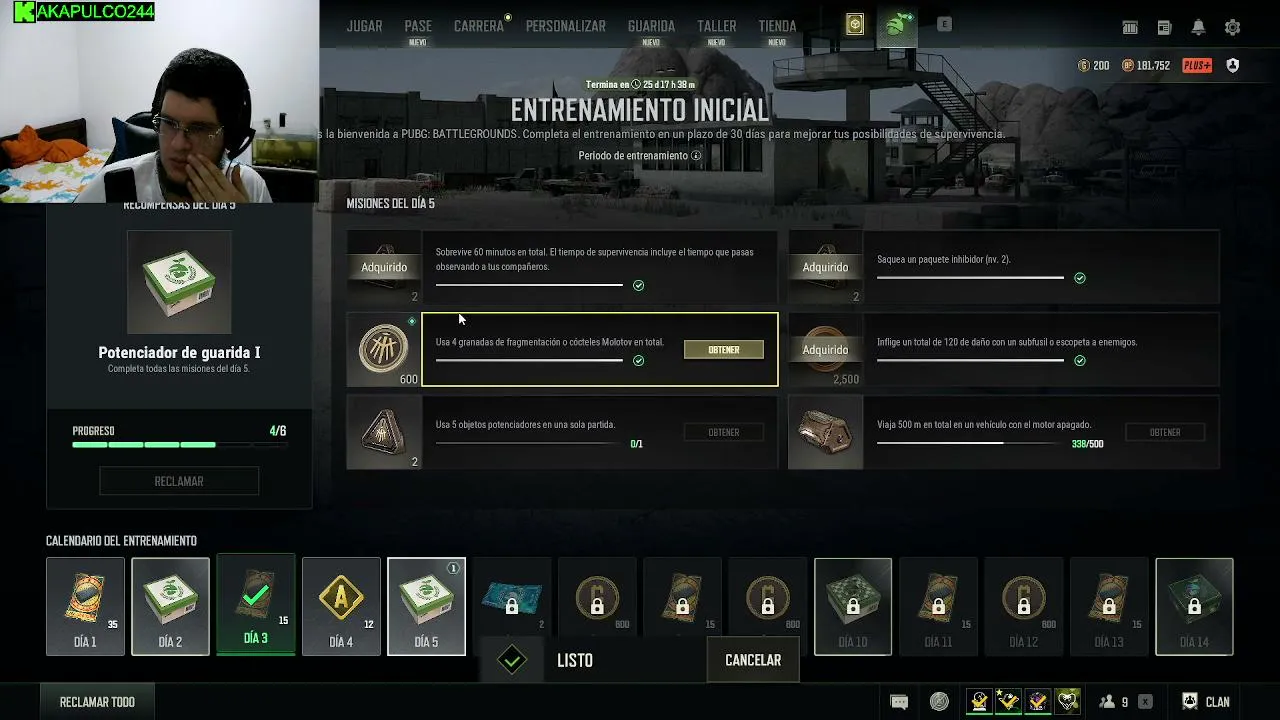Click the heart icon in the bottom bar
1280x720 pixels.
coord(1068,702)
